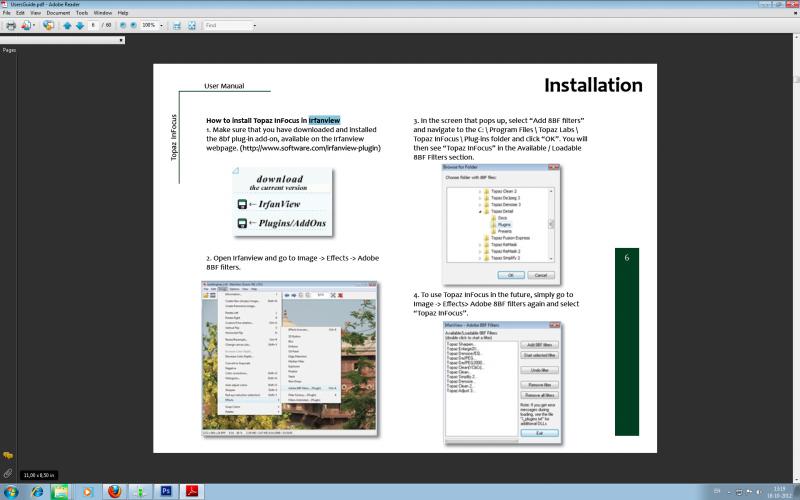Open the Comments panel icon in sidebar
The width and height of the screenshot is (800, 500).
[x=8, y=455]
